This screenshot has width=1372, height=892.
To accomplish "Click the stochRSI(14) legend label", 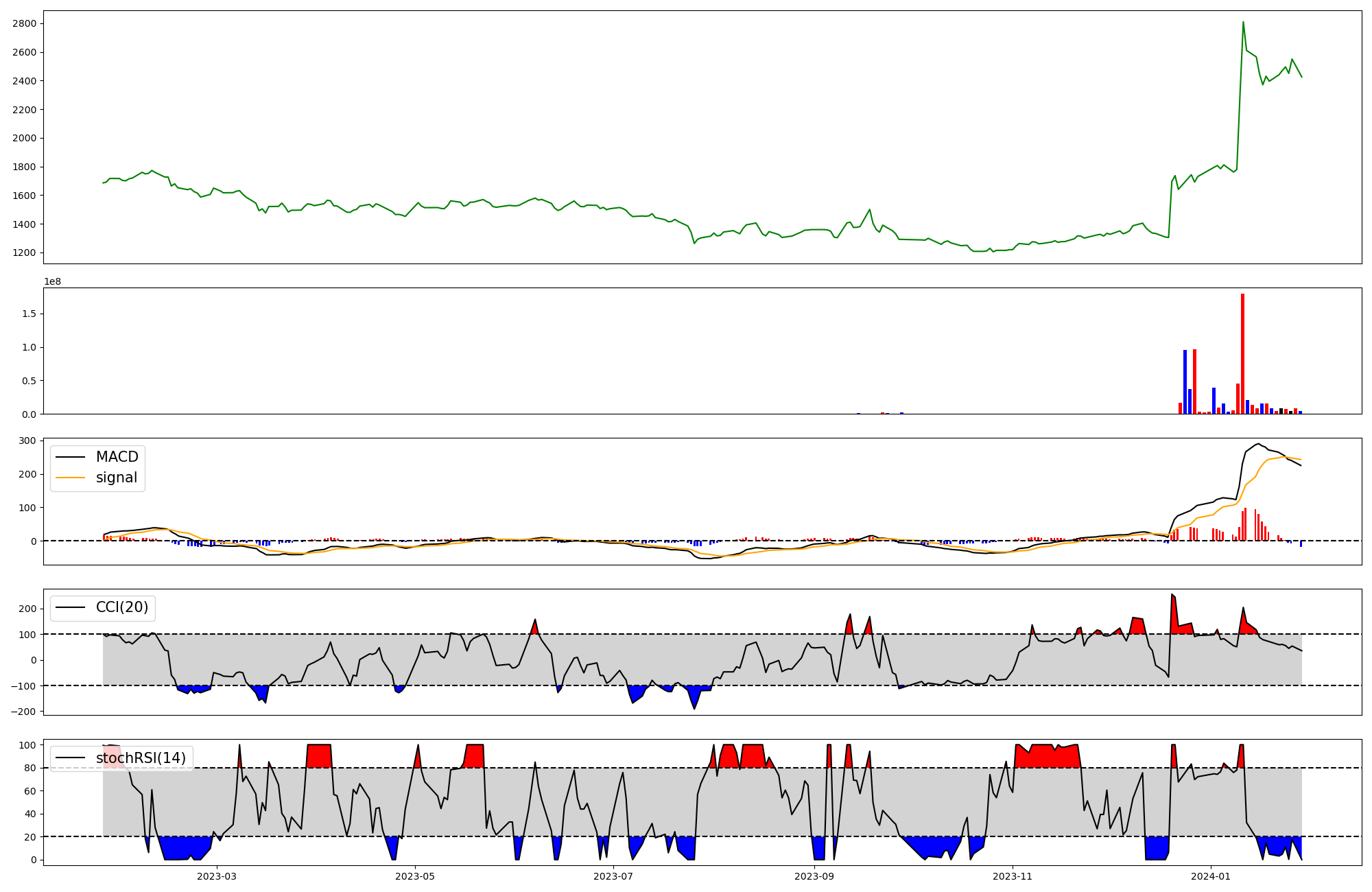I will (141, 758).
